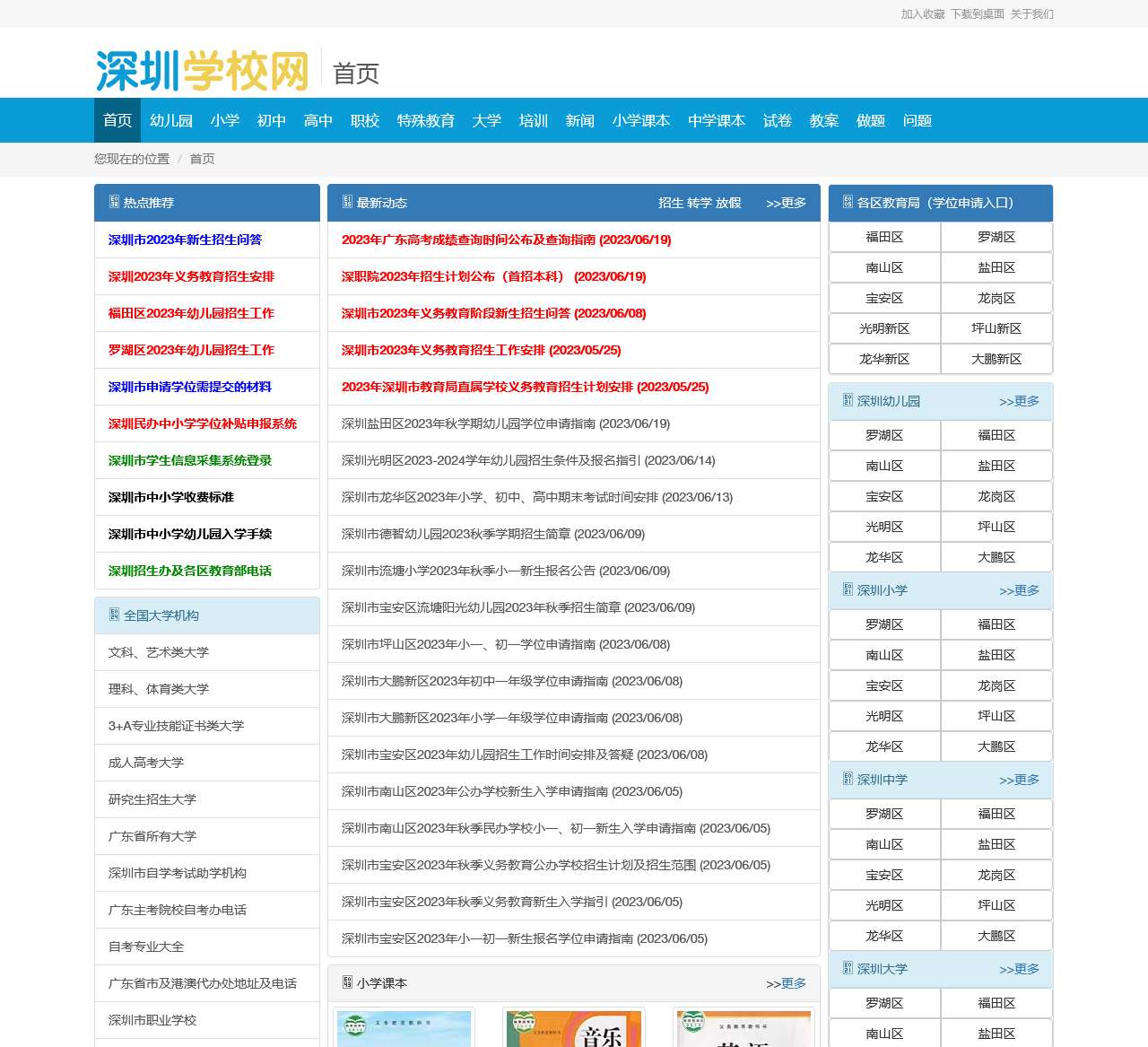Click 首页 in the breadcrumb trail
The height and width of the screenshot is (1047, 1148).
pos(202,159)
